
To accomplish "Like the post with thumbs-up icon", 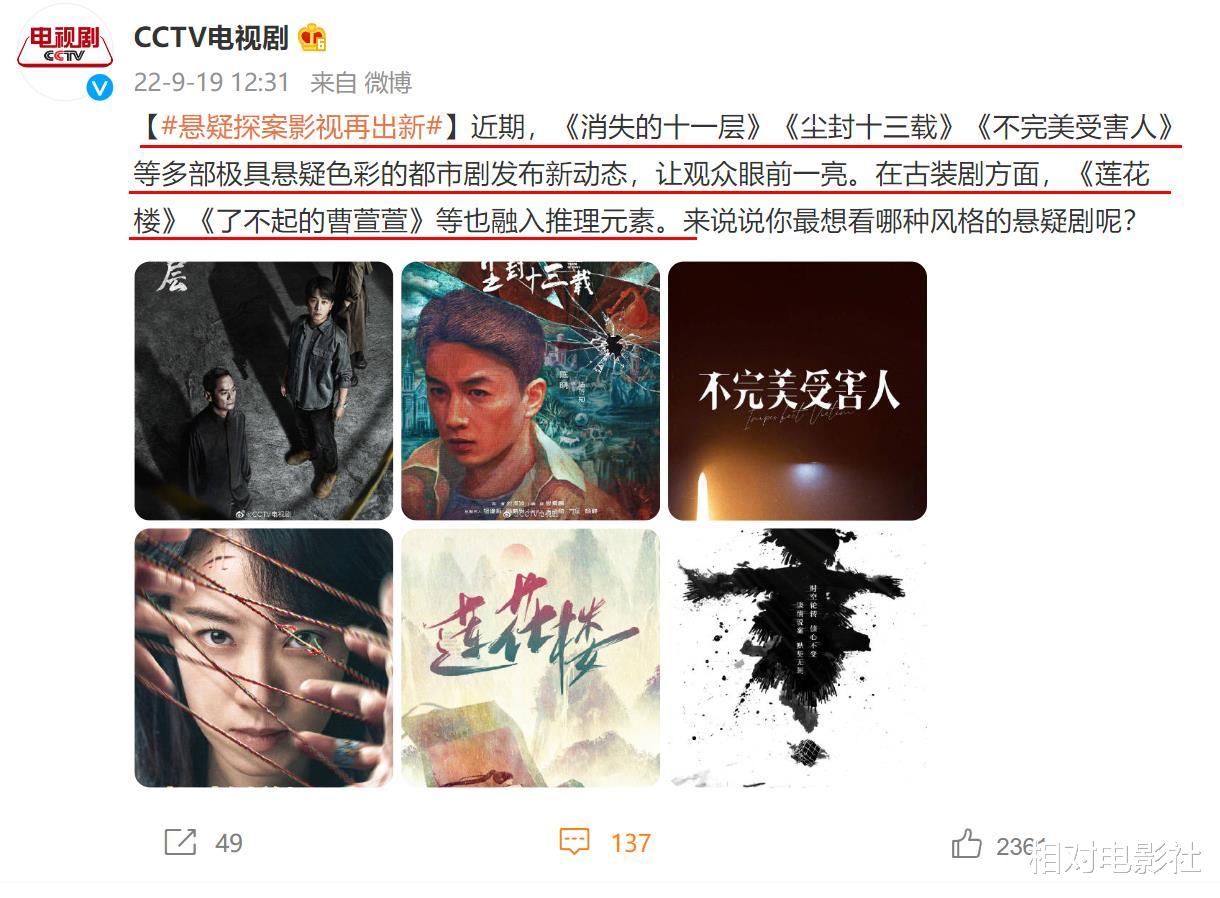I will click(x=966, y=844).
